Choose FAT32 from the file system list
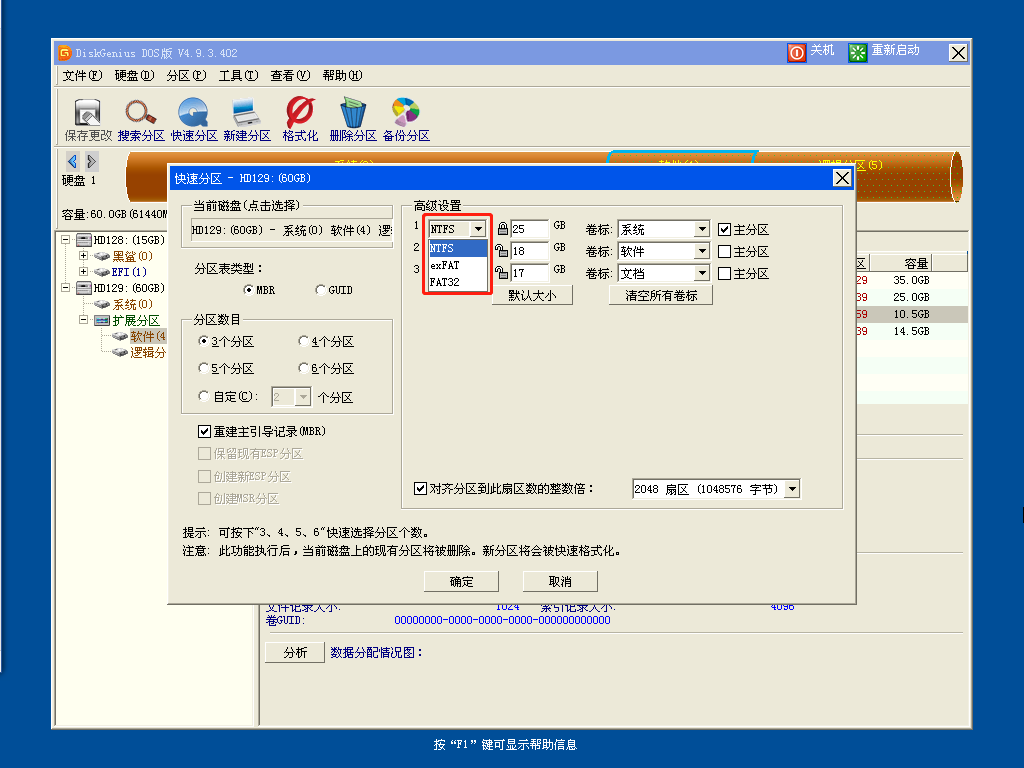Viewport: 1024px width, 768px height. pyautogui.click(x=458, y=282)
